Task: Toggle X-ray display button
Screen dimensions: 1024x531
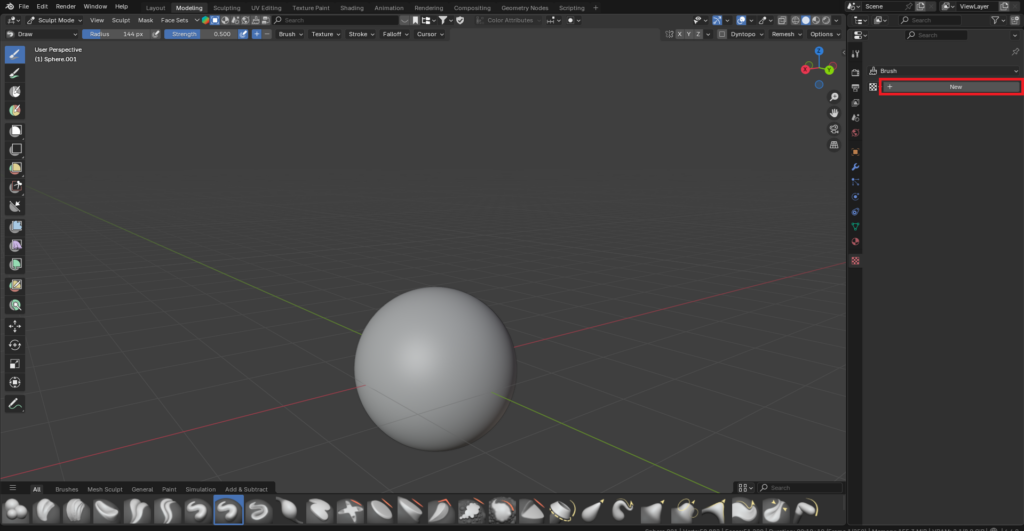Action: coord(782,20)
